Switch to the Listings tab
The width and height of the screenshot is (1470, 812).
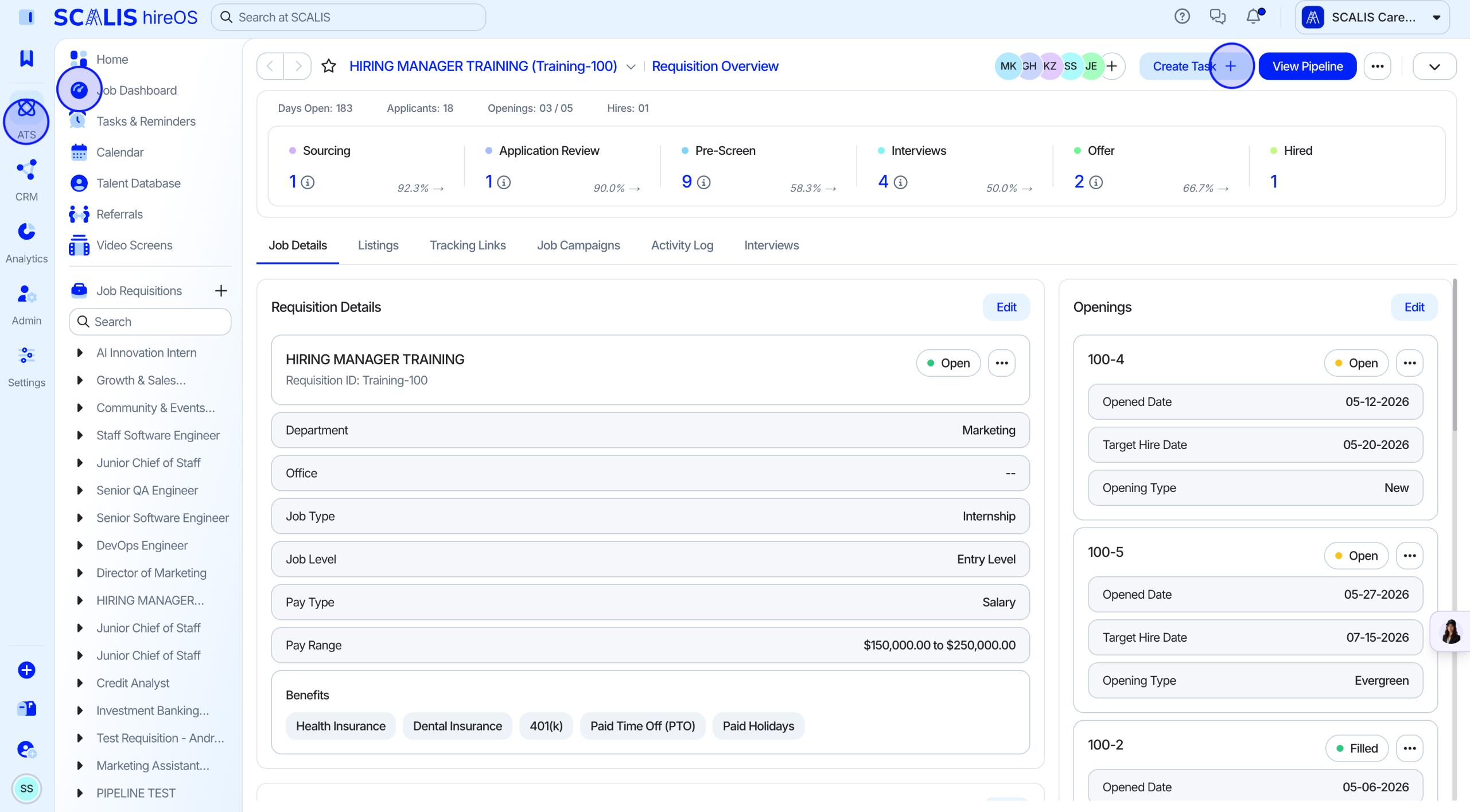378,245
